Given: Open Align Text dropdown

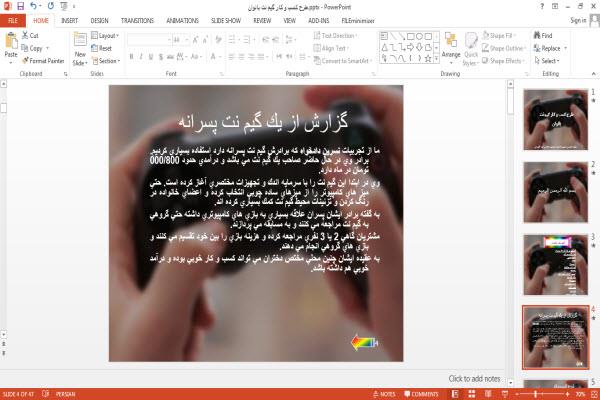Looking at the screenshot, I should pos(331,48).
